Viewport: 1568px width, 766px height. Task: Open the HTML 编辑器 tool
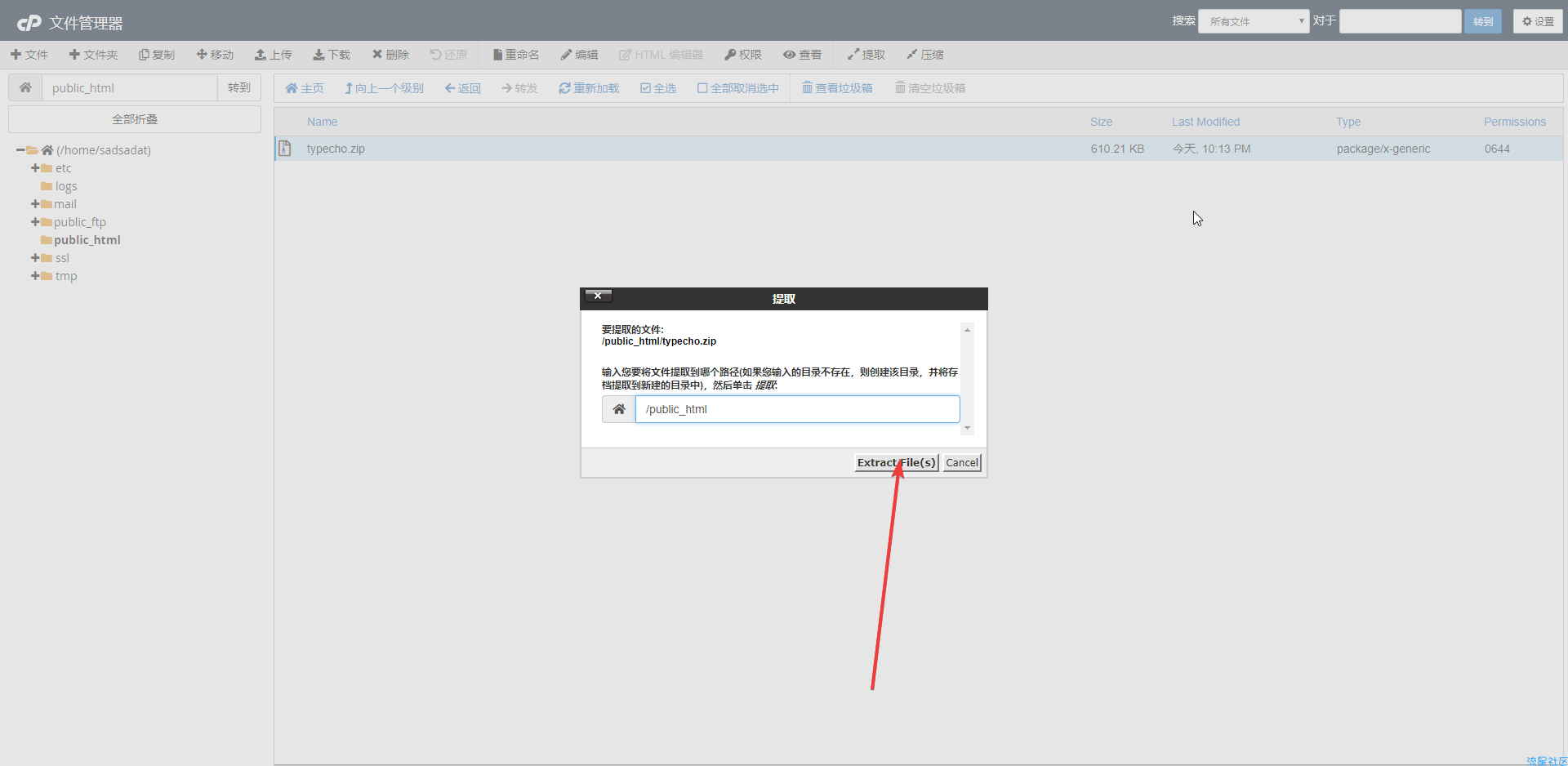(661, 55)
